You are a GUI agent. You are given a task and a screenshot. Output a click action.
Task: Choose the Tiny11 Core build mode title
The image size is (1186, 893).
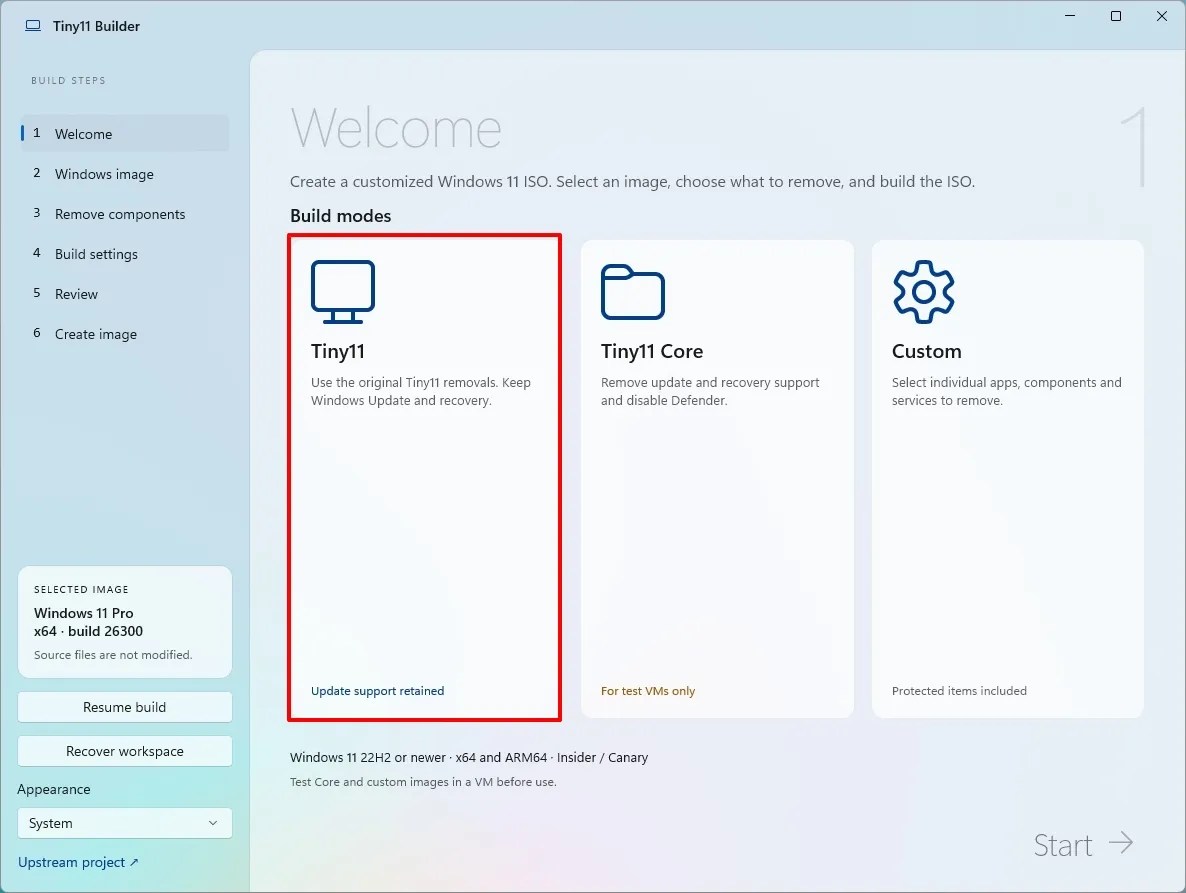652,352
